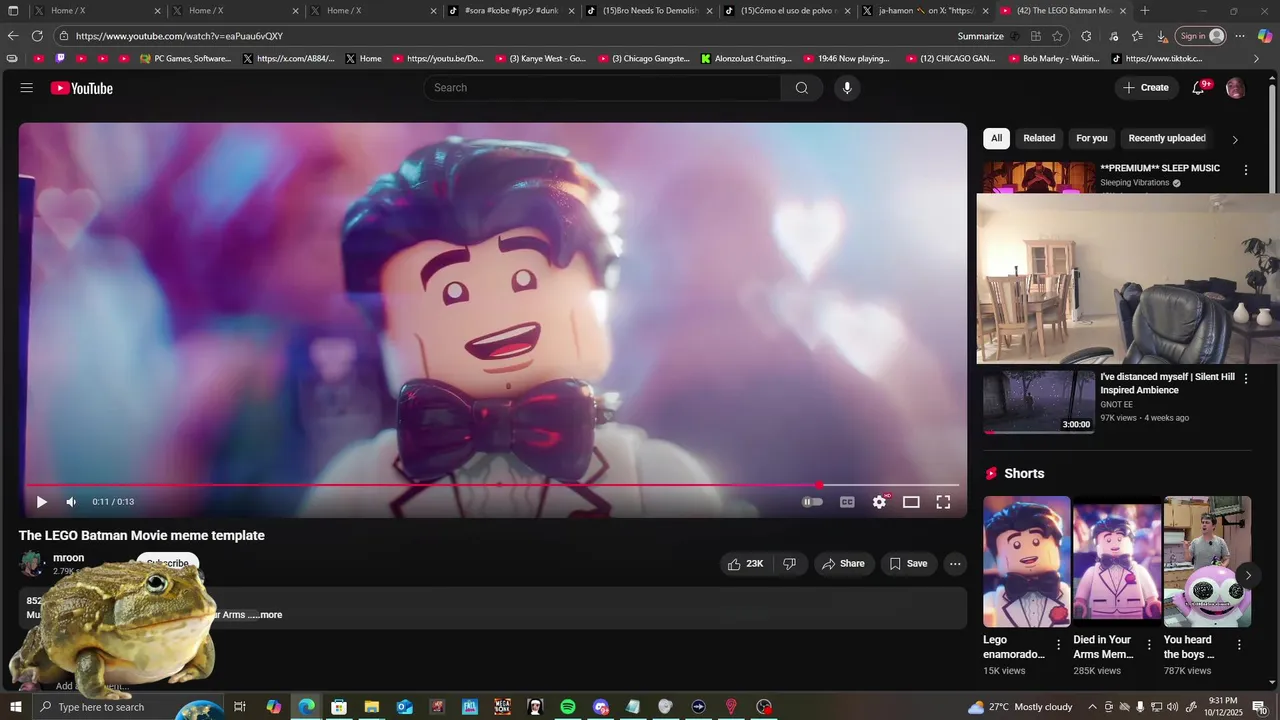Subscribe to the mroon channel
The image size is (1280, 720).
168,563
